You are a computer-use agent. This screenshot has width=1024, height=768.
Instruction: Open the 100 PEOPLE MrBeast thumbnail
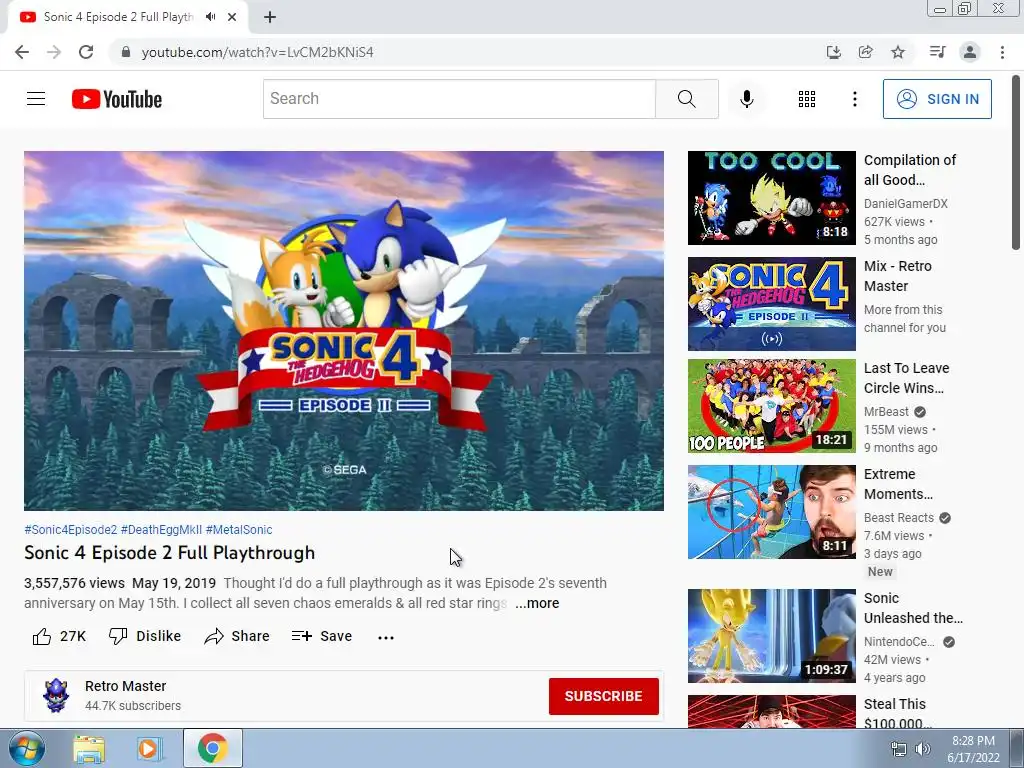[771, 406]
